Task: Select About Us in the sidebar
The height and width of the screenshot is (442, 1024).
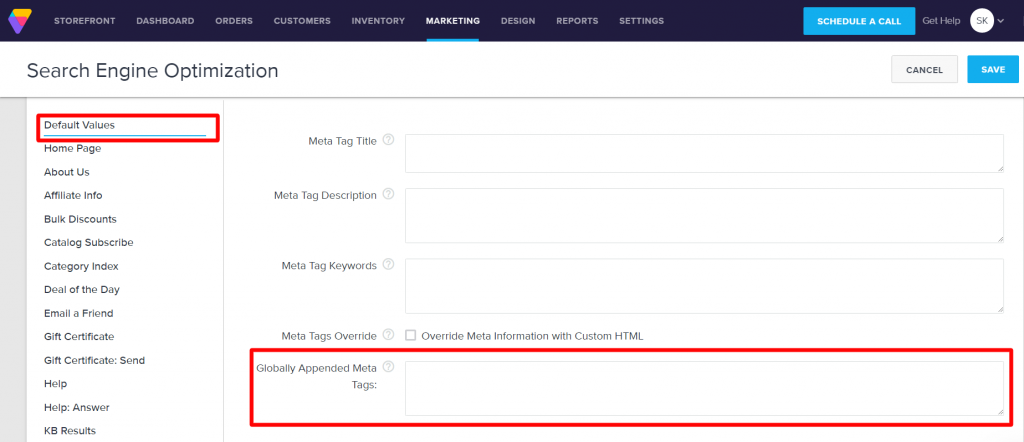Action: click(x=67, y=172)
